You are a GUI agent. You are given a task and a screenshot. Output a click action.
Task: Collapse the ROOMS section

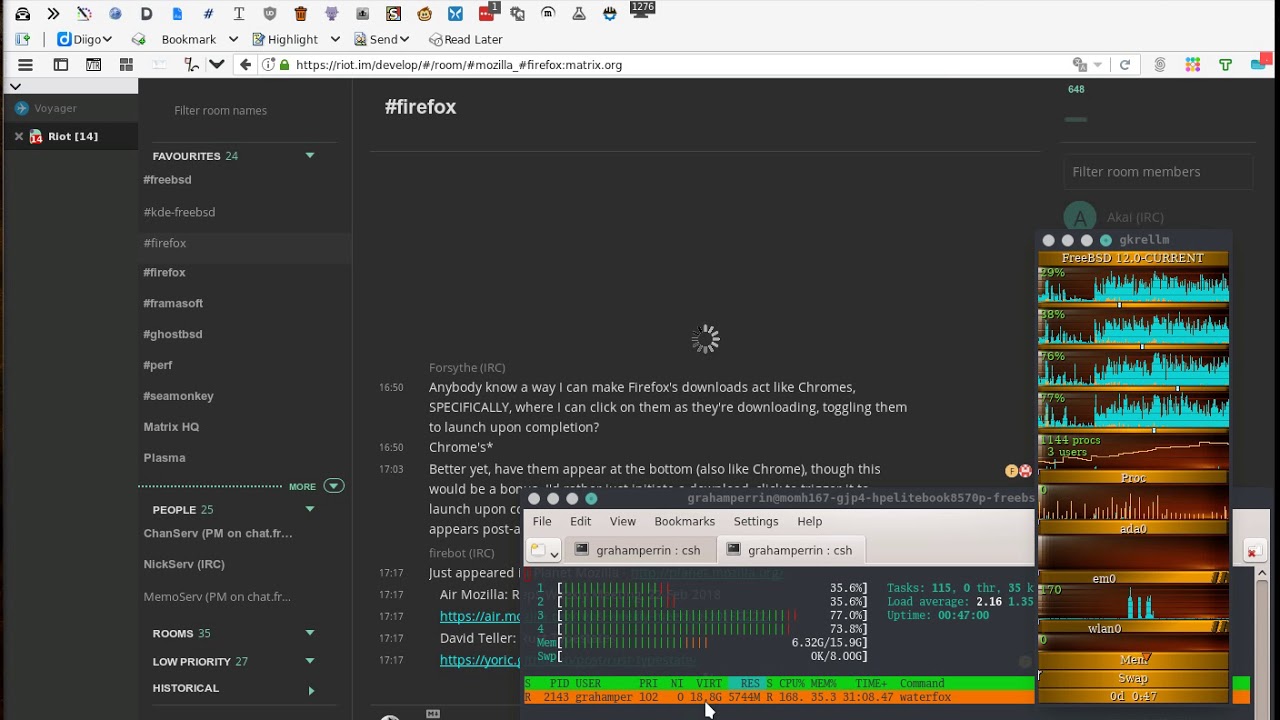tap(310, 633)
